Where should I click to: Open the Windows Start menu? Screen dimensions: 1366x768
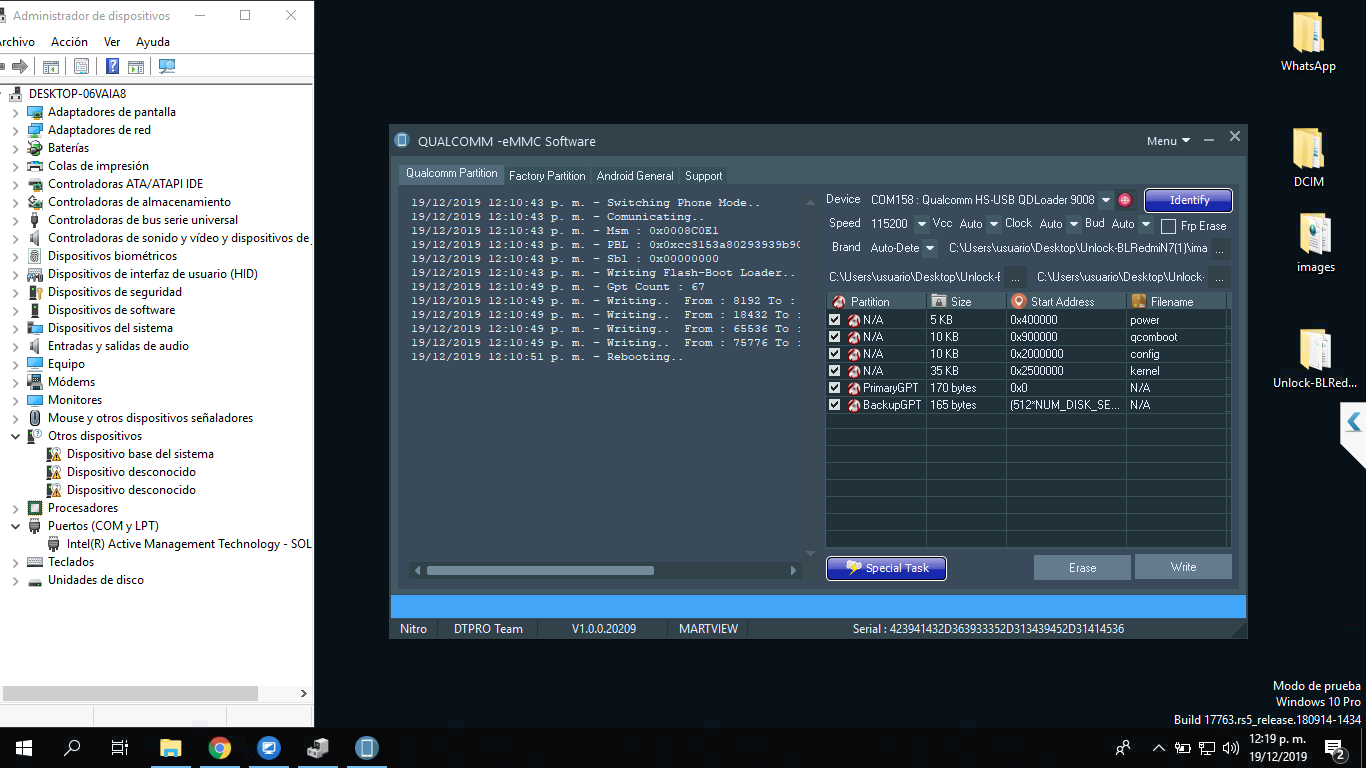click(24, 747)
